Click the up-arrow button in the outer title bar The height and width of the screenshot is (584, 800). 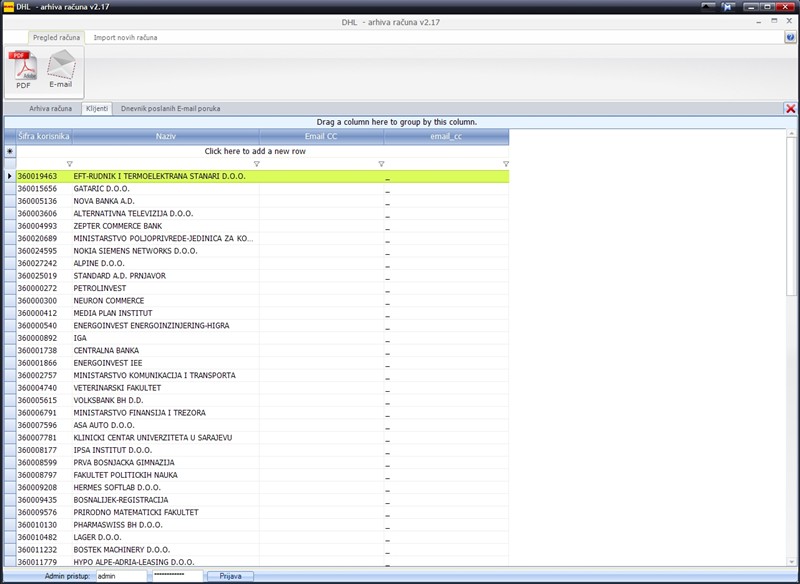[708, 7]
